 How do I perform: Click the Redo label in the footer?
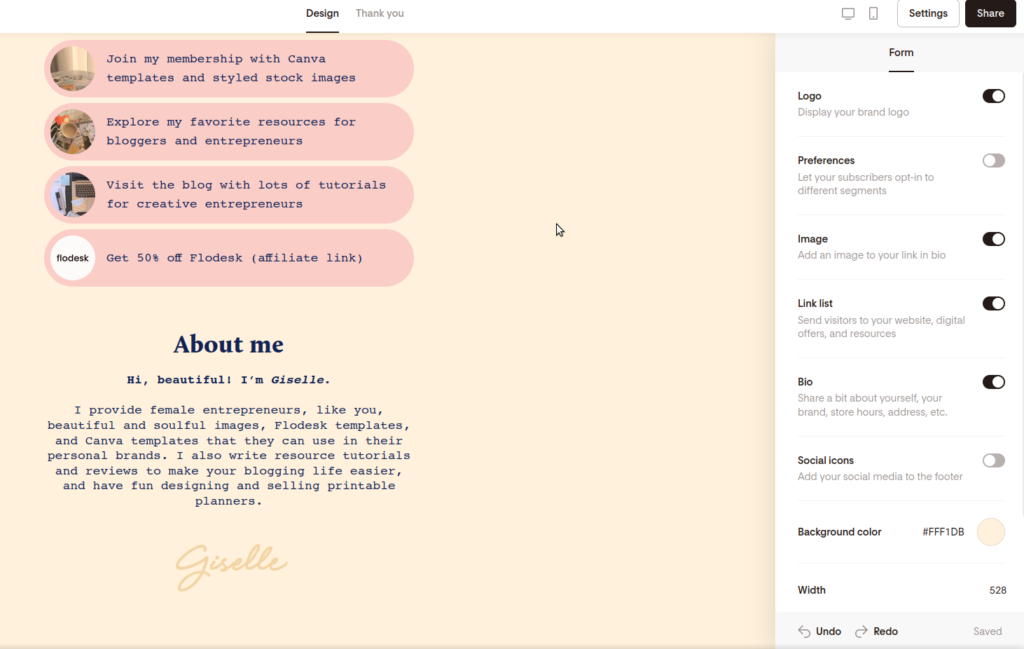point(886,631)
